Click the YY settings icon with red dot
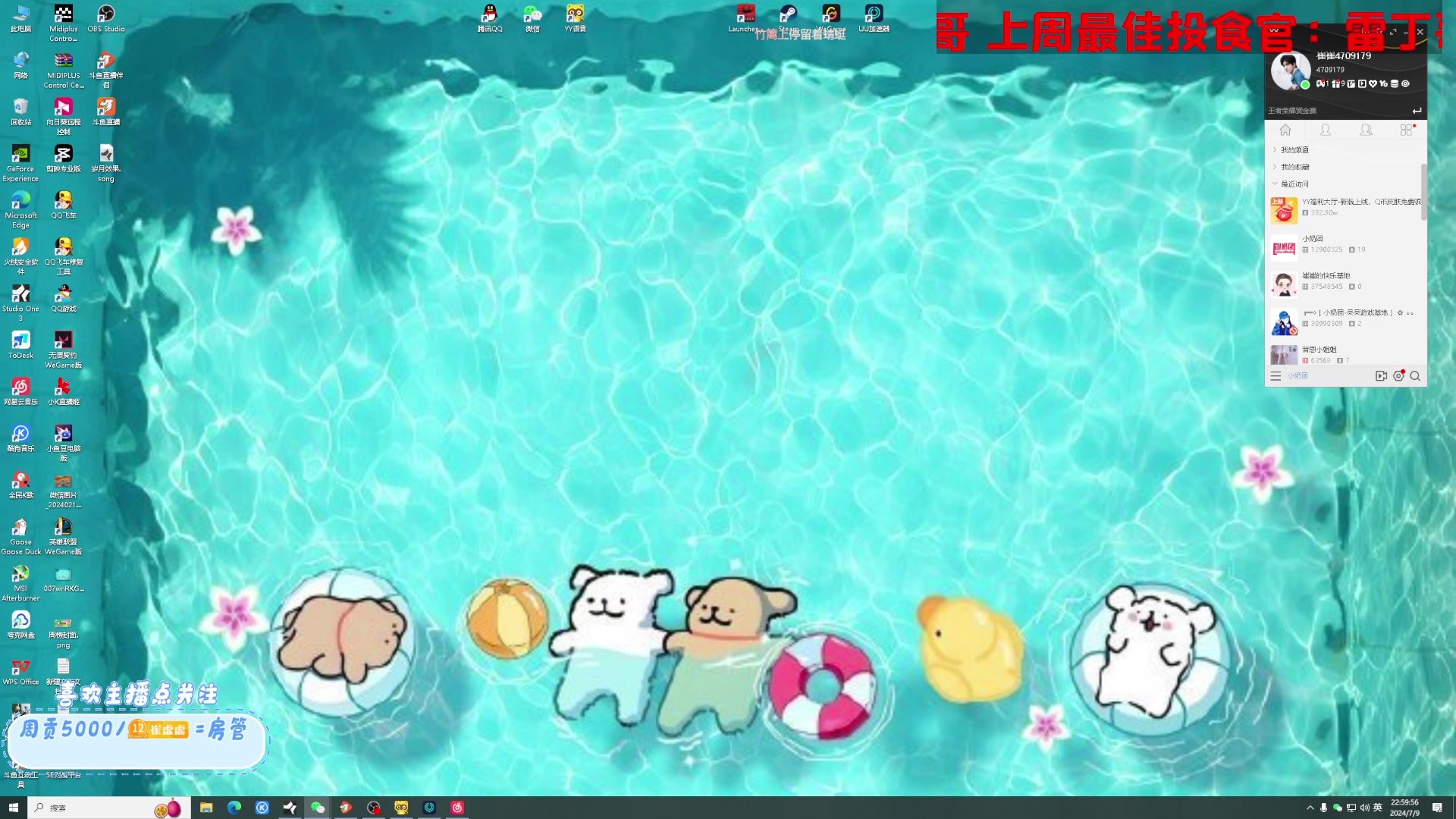The image size is (1456, 819). point(1399,375)
